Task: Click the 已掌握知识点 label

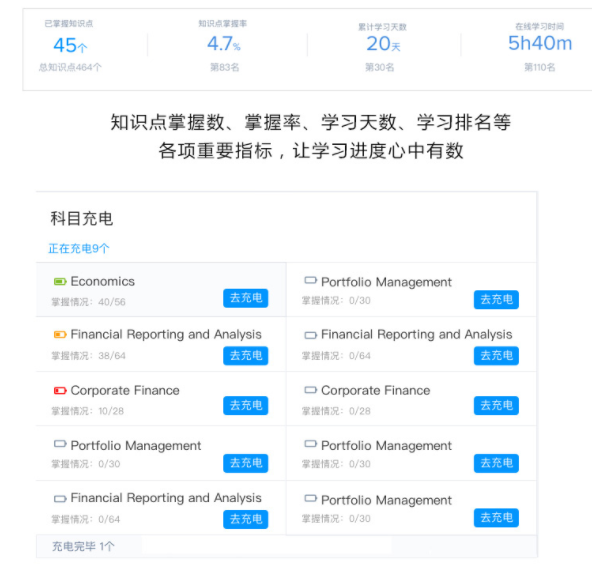Action: (x=69, y=24)
